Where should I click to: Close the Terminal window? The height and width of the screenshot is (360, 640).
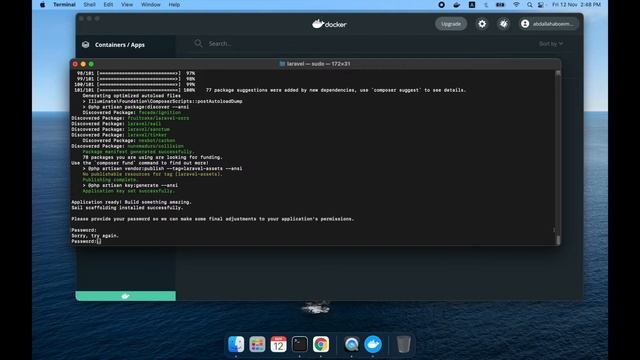pos(75,64)
